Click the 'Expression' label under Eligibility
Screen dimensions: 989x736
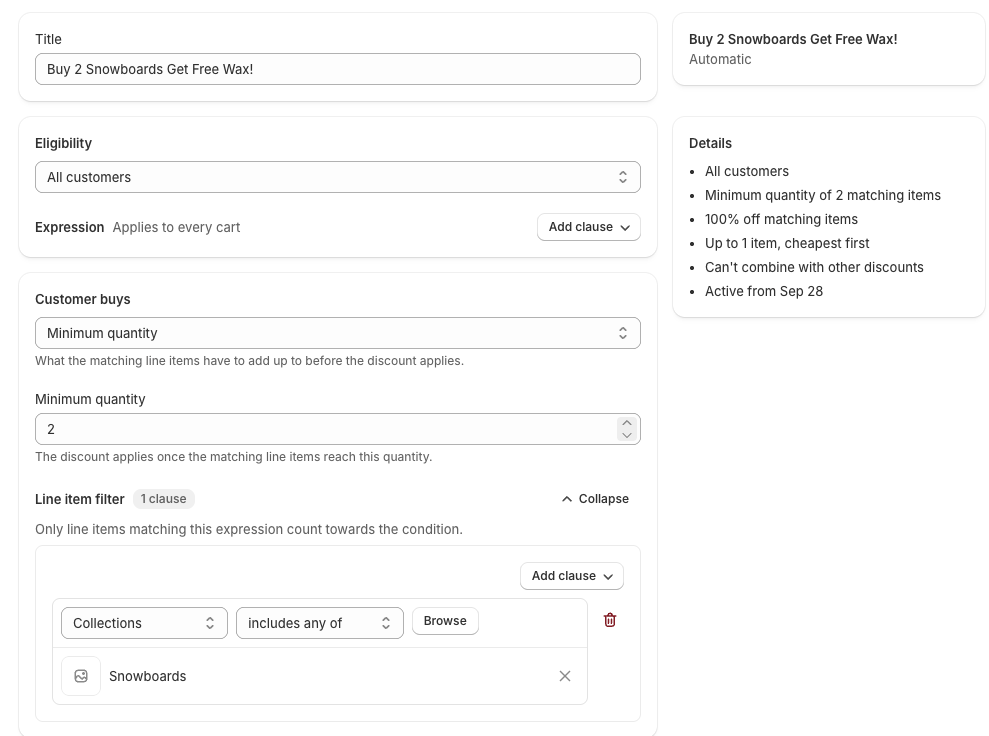[69, 227]
